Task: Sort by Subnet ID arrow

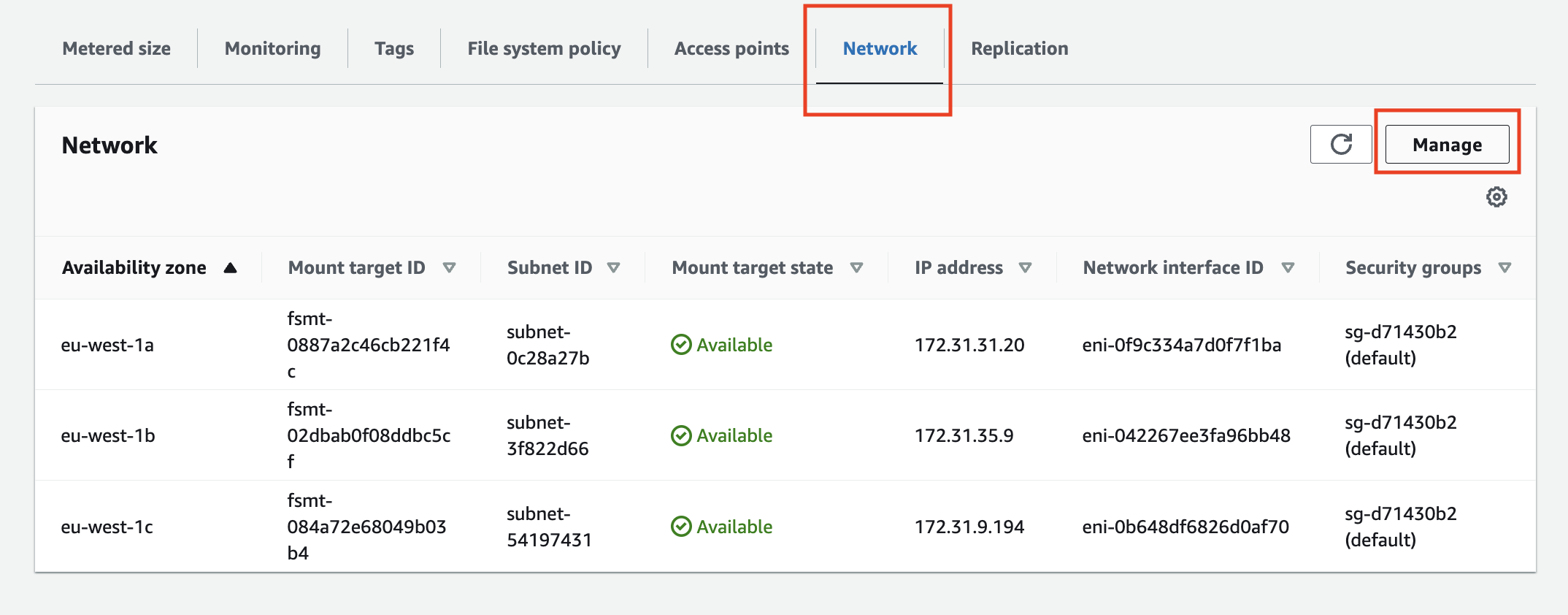Action: click(614, 268)
